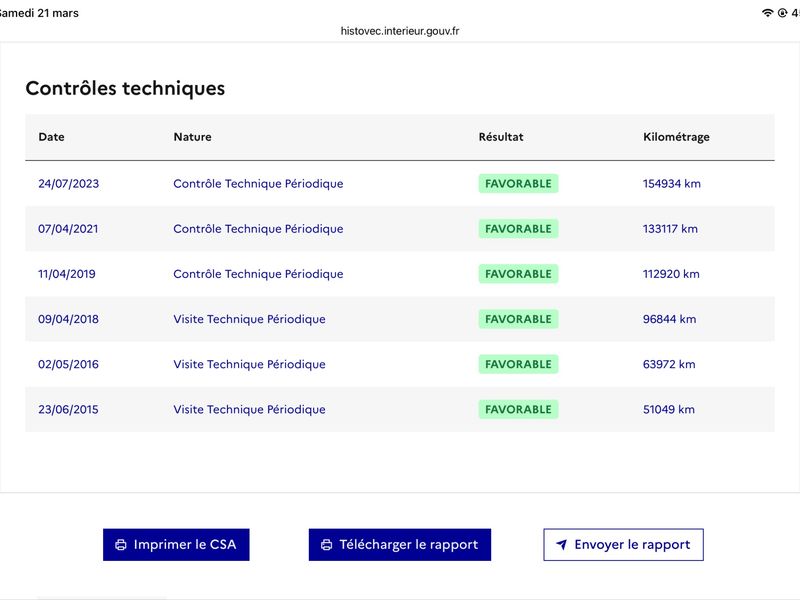Select the 24/07/2023 date cell
This screenshot has height=600, width=800.
point(68,184)
